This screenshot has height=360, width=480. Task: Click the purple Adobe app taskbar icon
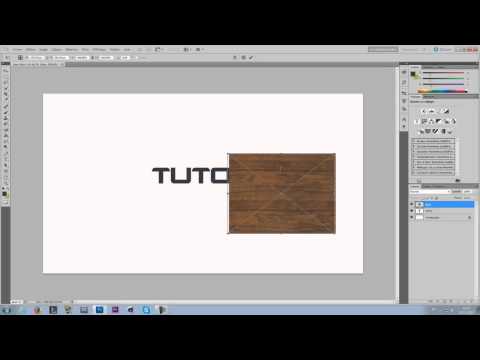click(115, 310)
